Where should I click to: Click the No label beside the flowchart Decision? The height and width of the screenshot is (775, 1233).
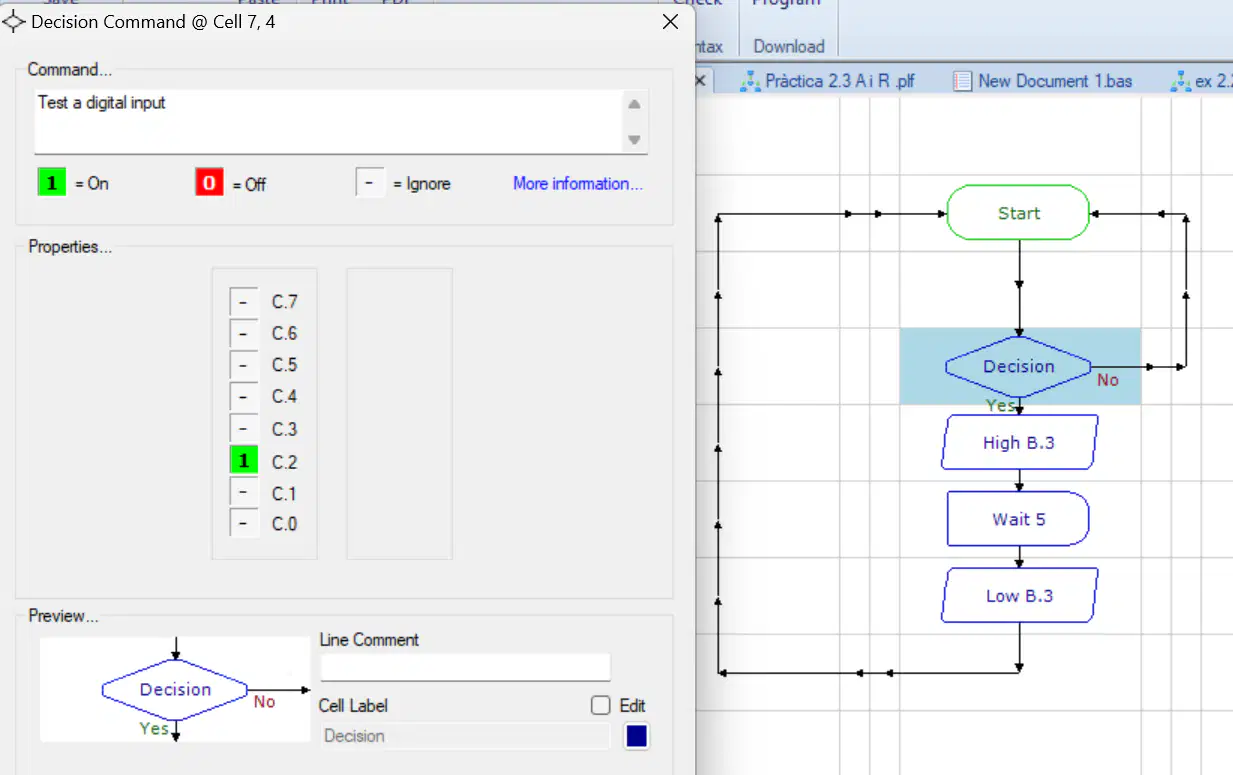(1108, 380)
